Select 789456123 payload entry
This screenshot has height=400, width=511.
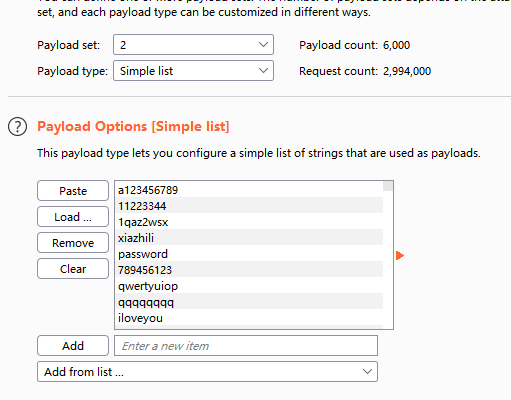[x=249, y=270]
